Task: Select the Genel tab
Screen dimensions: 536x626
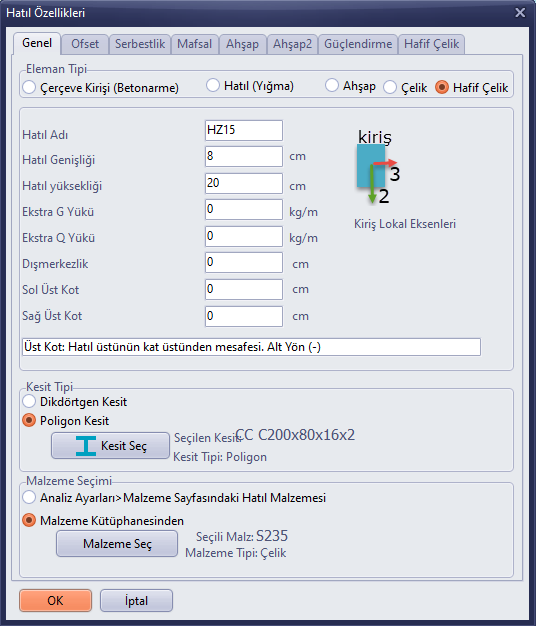Action: (37, 43)
